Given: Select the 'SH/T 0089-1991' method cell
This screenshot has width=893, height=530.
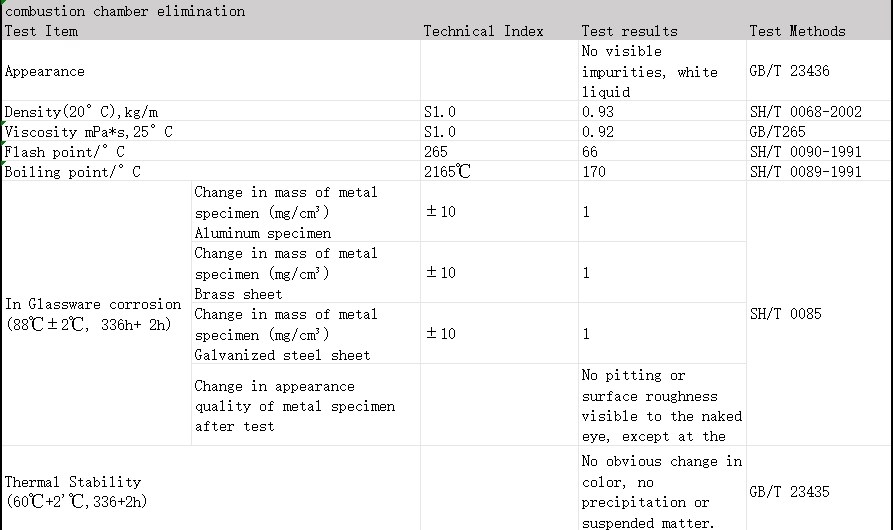Looking at the screenshot, I should [x=805, y=171].
